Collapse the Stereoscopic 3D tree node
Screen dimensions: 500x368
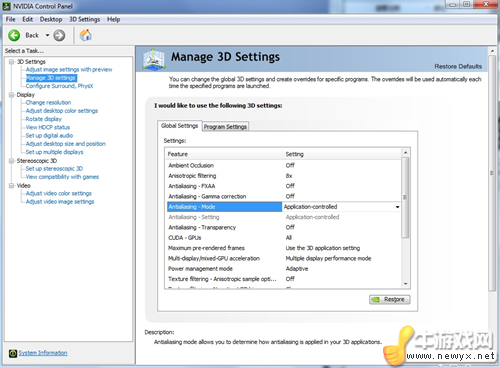[12, 161]
